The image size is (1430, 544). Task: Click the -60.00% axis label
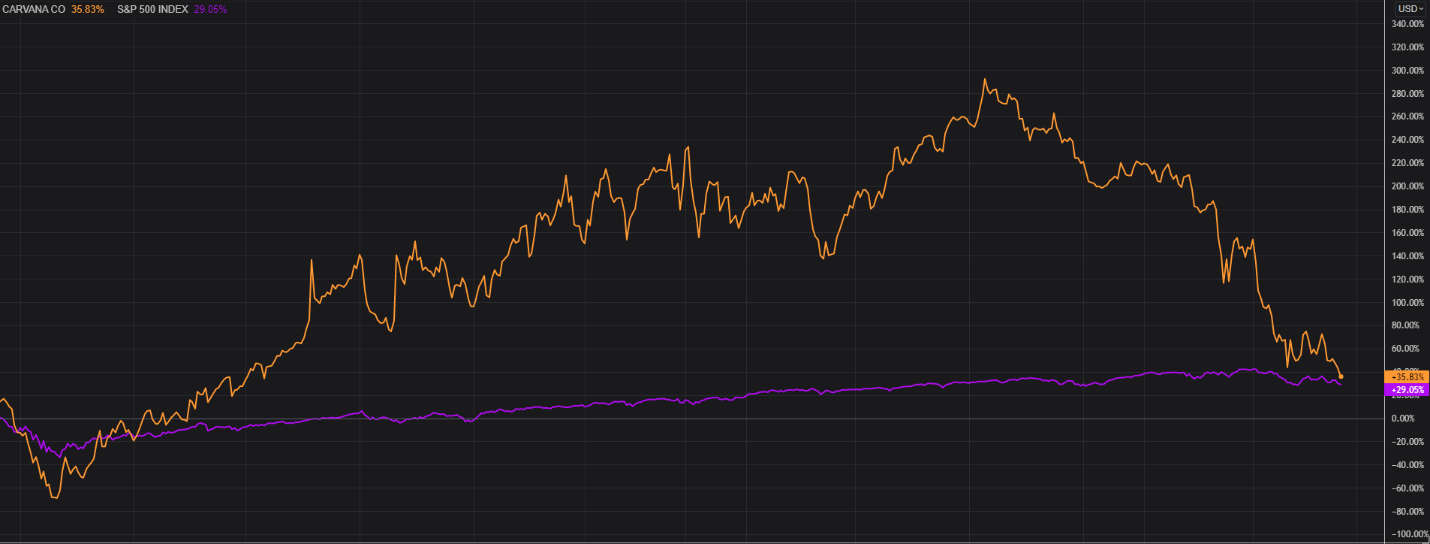tap(1408, 488)
